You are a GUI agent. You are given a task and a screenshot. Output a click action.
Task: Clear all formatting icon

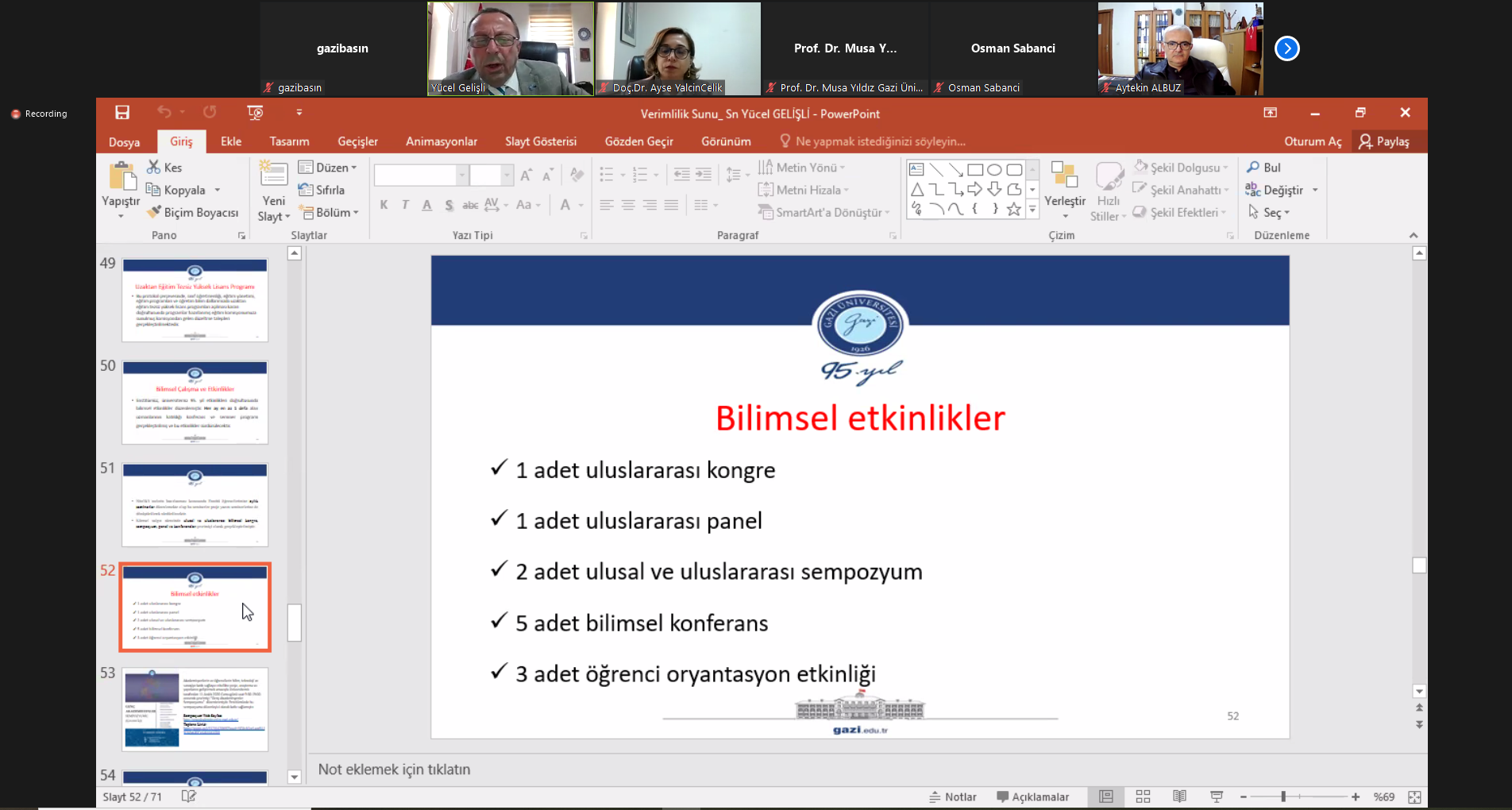(577, 175)
